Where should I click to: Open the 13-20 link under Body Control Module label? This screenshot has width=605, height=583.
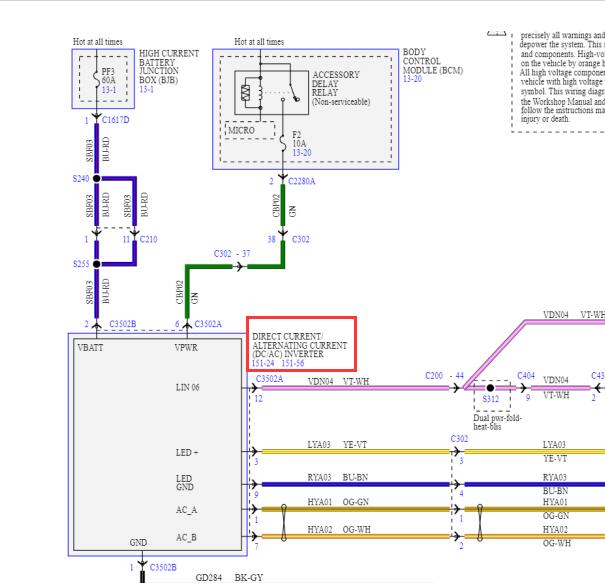[x=412, y=79]
